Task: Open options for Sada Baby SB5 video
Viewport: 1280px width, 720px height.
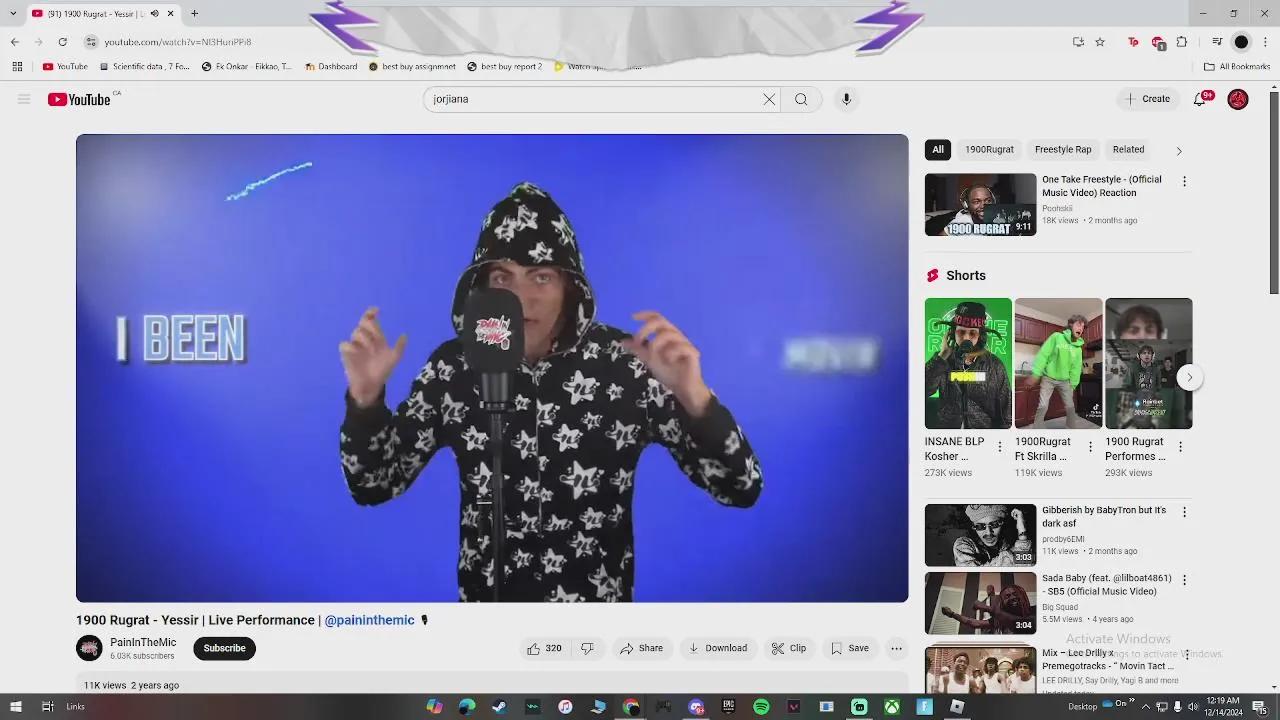Action: tap(1184, 580)
